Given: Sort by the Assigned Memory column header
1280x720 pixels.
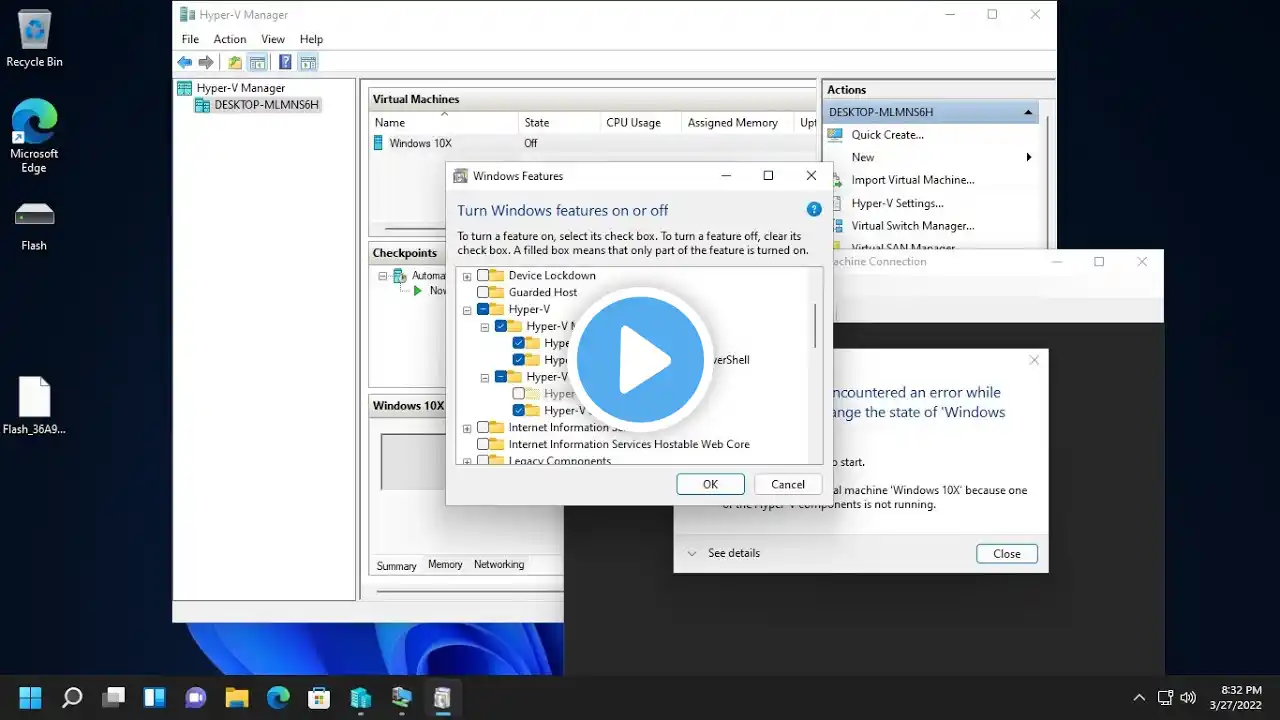Looking at the screenshot, I should coord(732,122).
